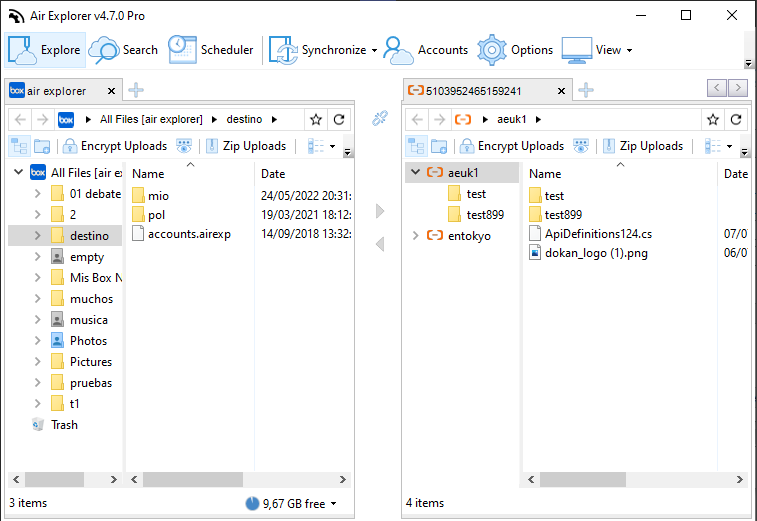757x521 pixels.
Task: Toggle right pane folder tree view
Action: tap(416, 146)
